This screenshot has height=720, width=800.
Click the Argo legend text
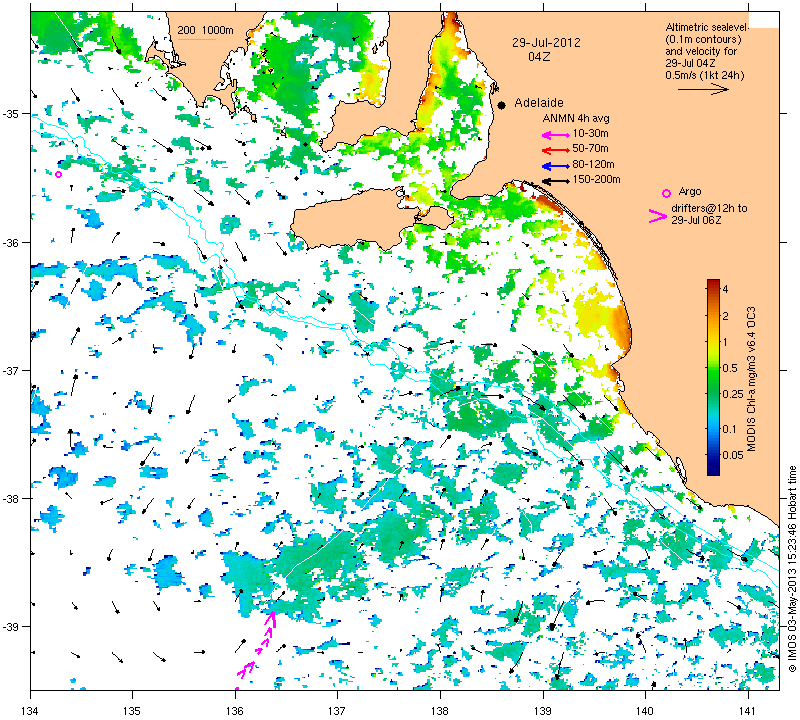[x=690, y=192]
